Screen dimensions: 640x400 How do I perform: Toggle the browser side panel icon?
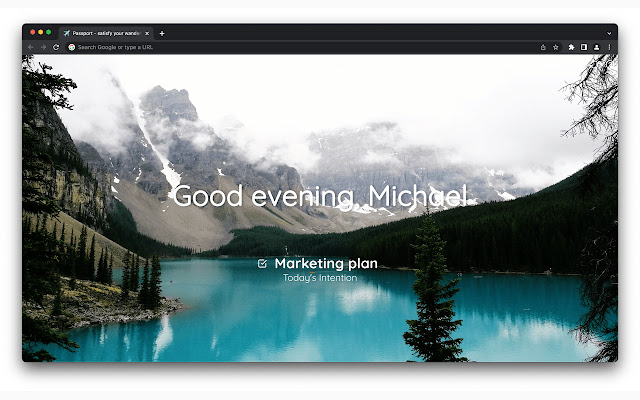584,47
